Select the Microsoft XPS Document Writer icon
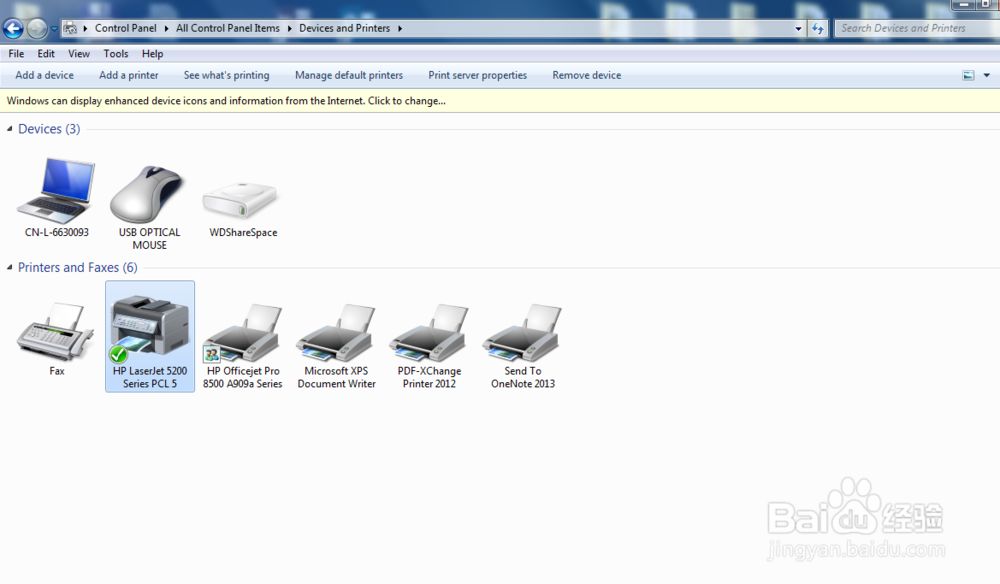 tap(336, 333)
